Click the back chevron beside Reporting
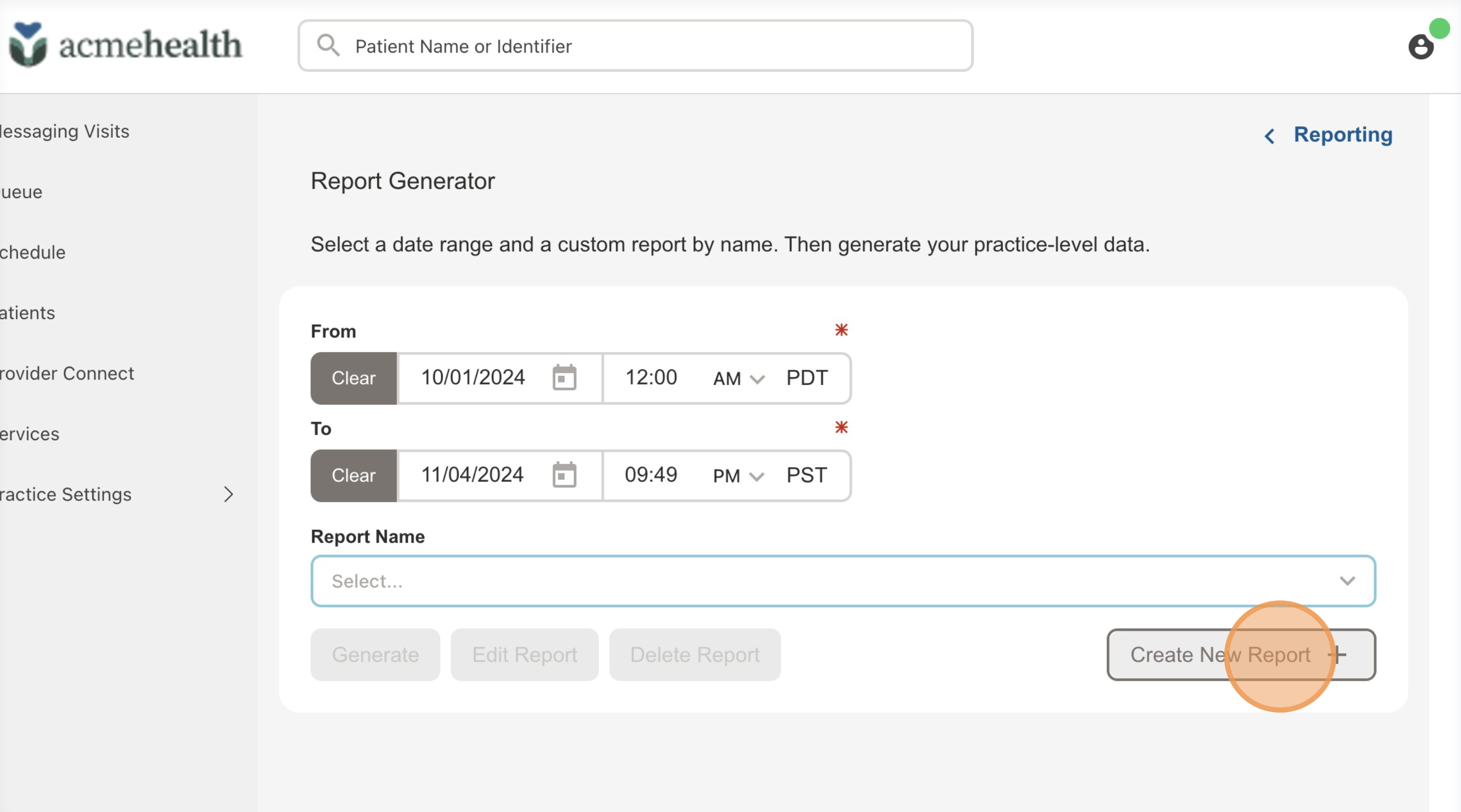Image resolution: width=1461 pixels, height=812 pixels. pyautogui.click(x=1269, y=136)
